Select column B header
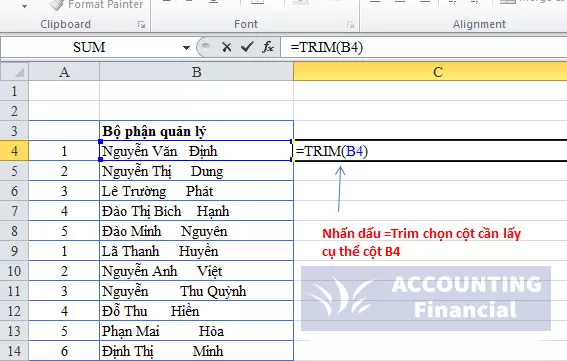Viewport: 567px width, 361px height. pos(196,72)
